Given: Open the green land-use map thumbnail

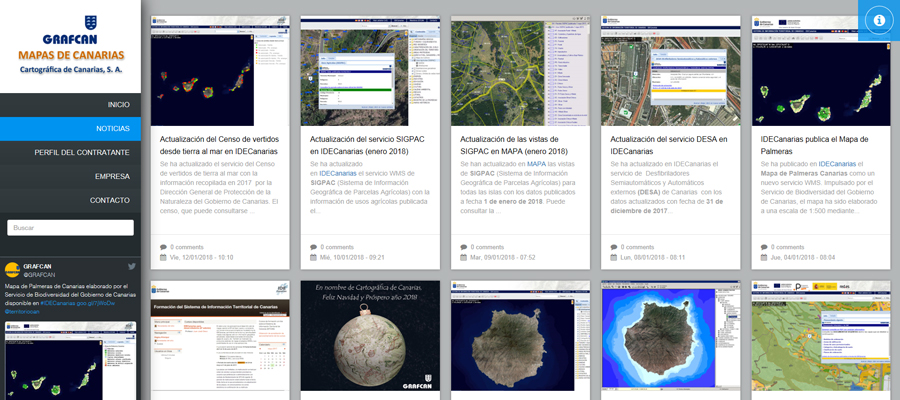Looking at the screenshot, I should click(x=821, y=336).
